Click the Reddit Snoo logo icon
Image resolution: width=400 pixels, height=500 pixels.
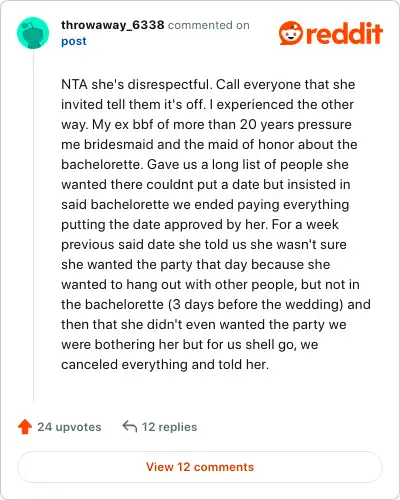point(291,33)
